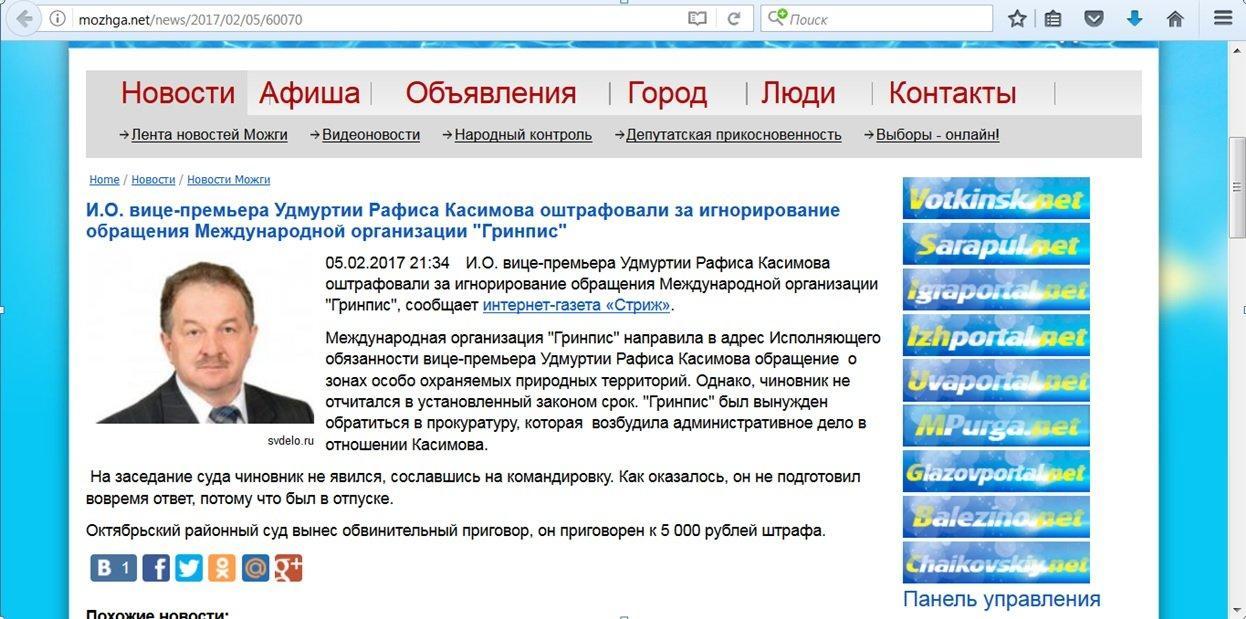
Task: Click in the Поиск search field
Action: point(885,19)
